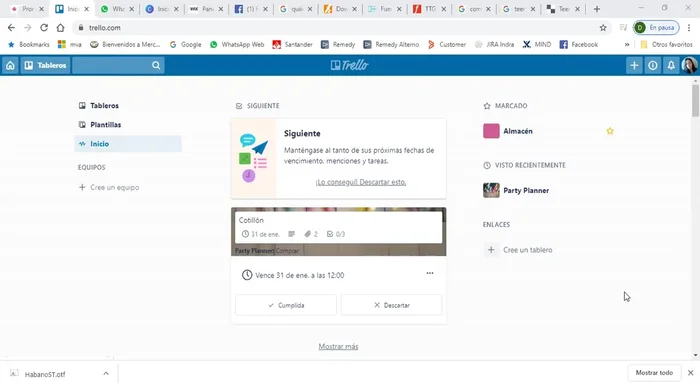
Task: Click the Descartar button
Action: [x=392, y=305]
